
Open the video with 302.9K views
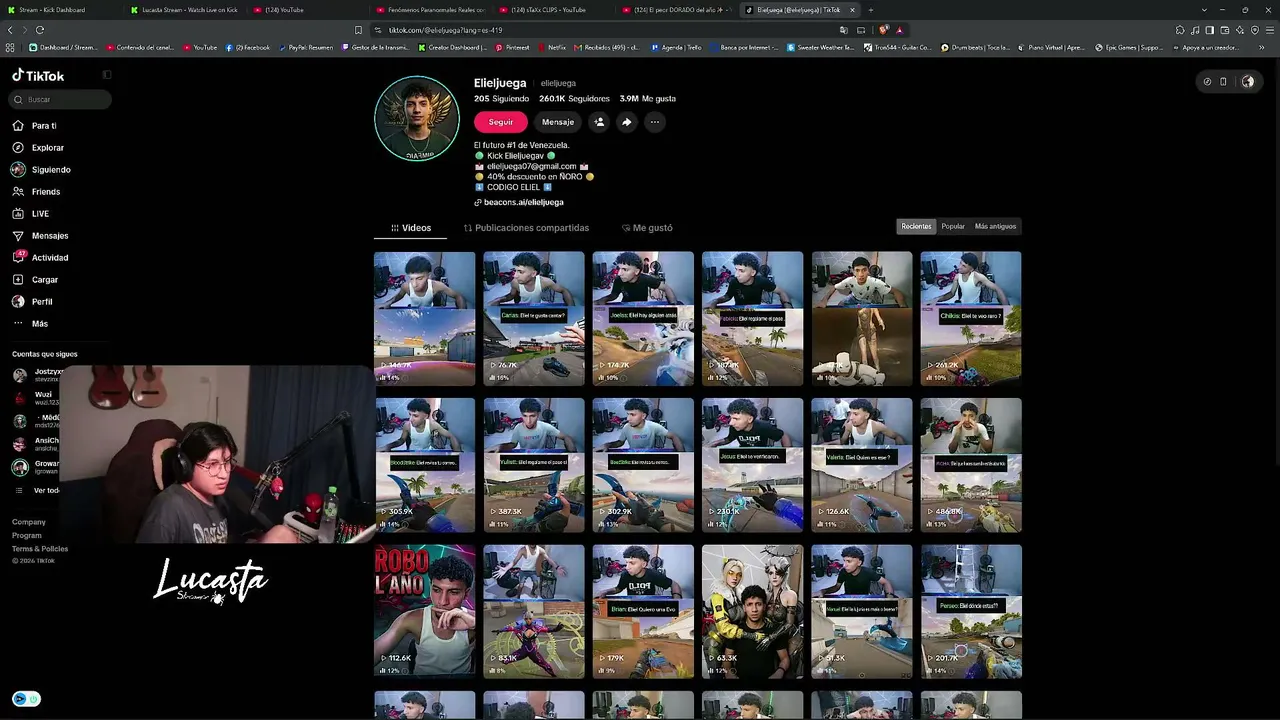[643, 465]
